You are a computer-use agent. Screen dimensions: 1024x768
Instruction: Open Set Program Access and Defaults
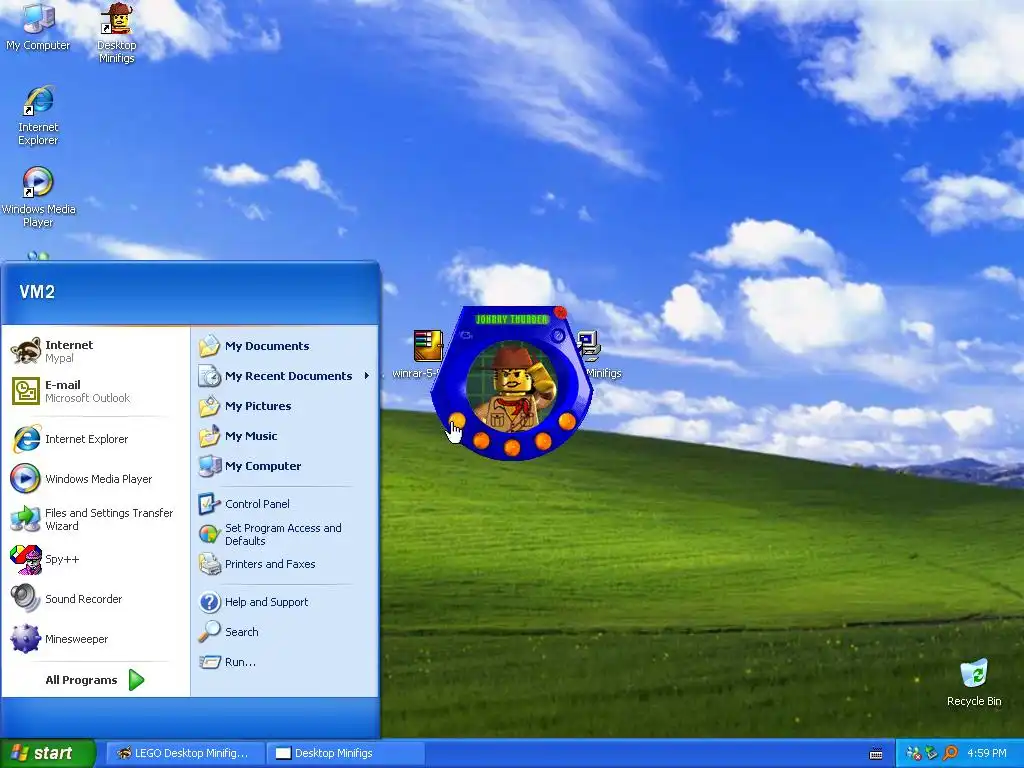(x=285, y=534)
